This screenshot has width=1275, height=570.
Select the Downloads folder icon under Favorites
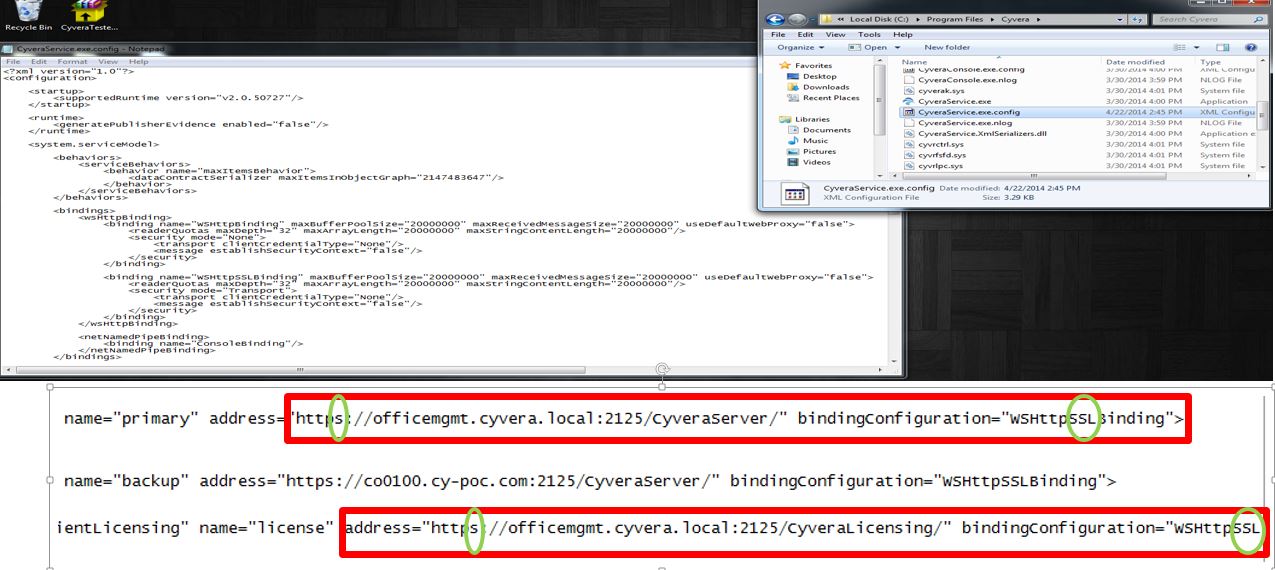[791, 87]
